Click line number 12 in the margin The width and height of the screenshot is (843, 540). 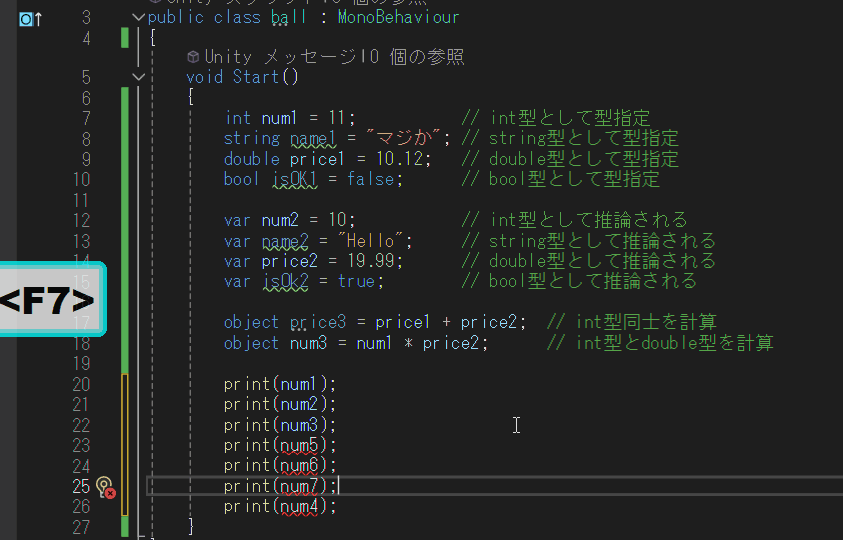pos(81,220)
